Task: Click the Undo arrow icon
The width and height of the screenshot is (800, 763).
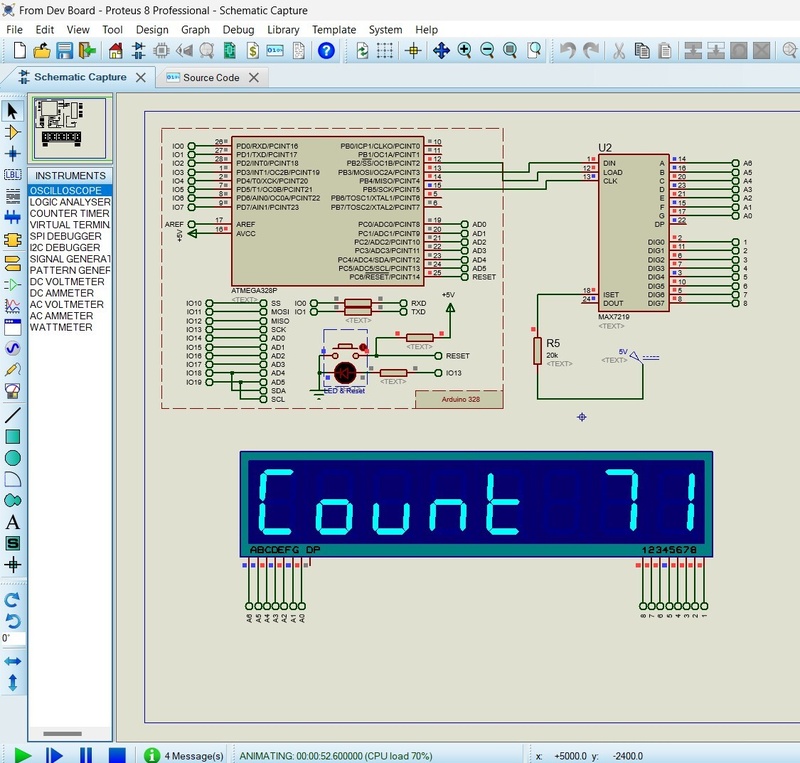Action: (x=567, y=51)
